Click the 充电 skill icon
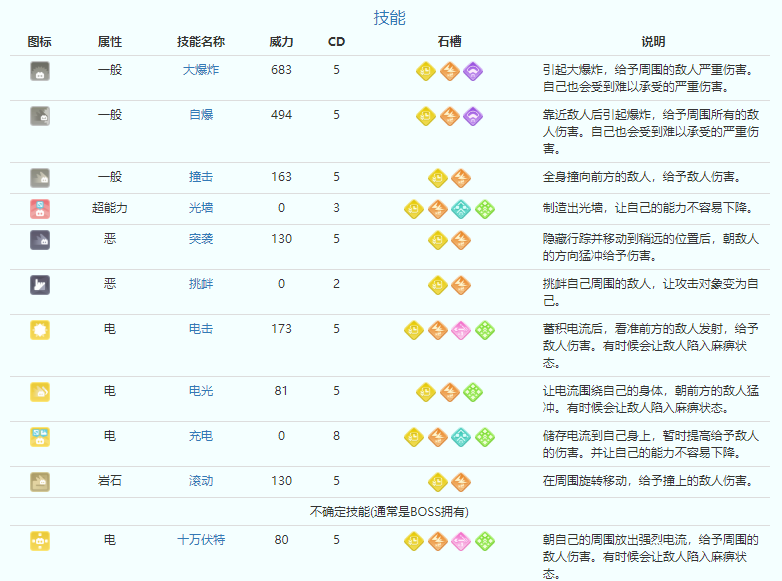The width and height of the screenshot is (782, 581). tap(40, 436)
